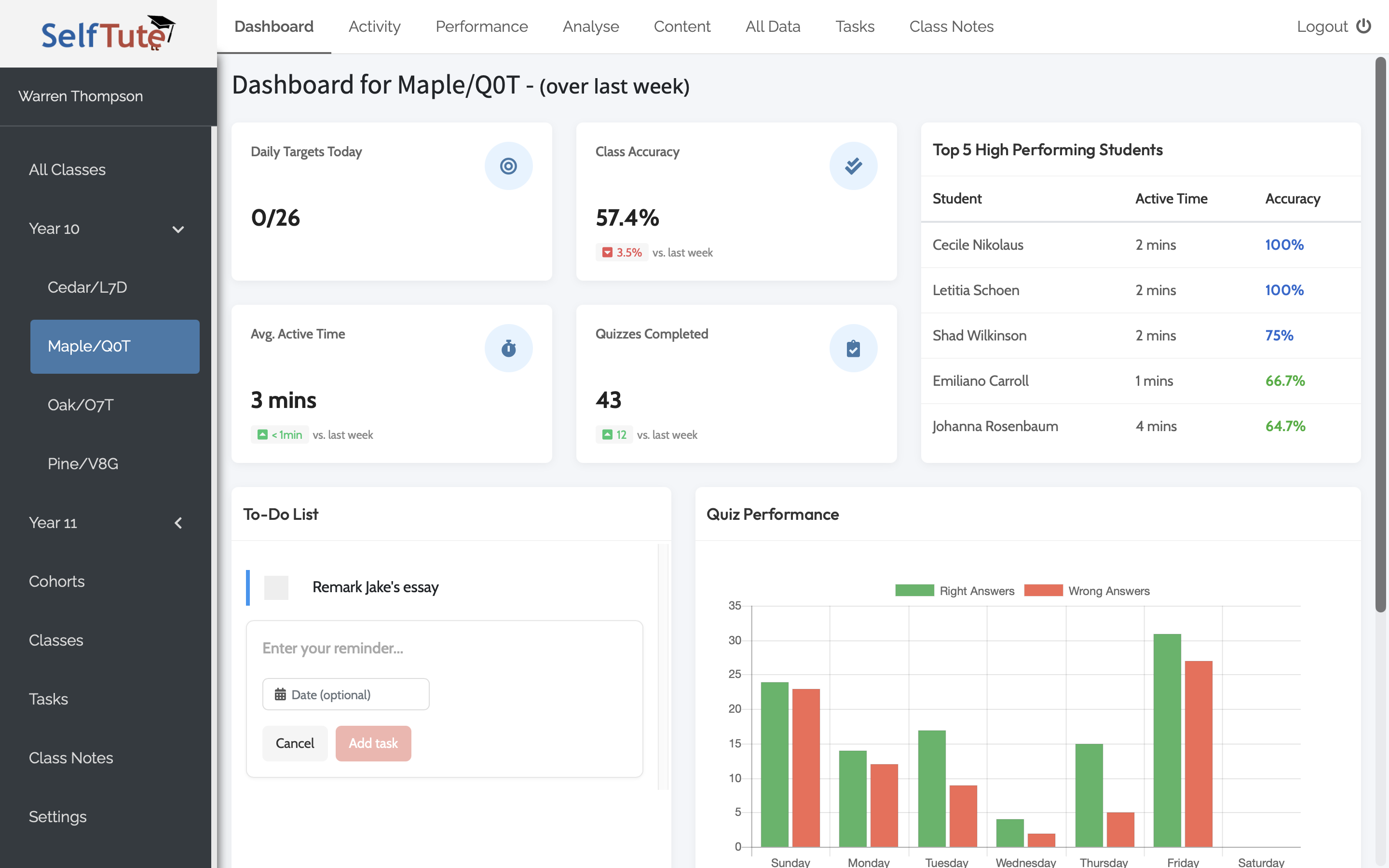Toggle Right Answers legend series
This screenshot has height=868, width=1389.
pos(955,591)
